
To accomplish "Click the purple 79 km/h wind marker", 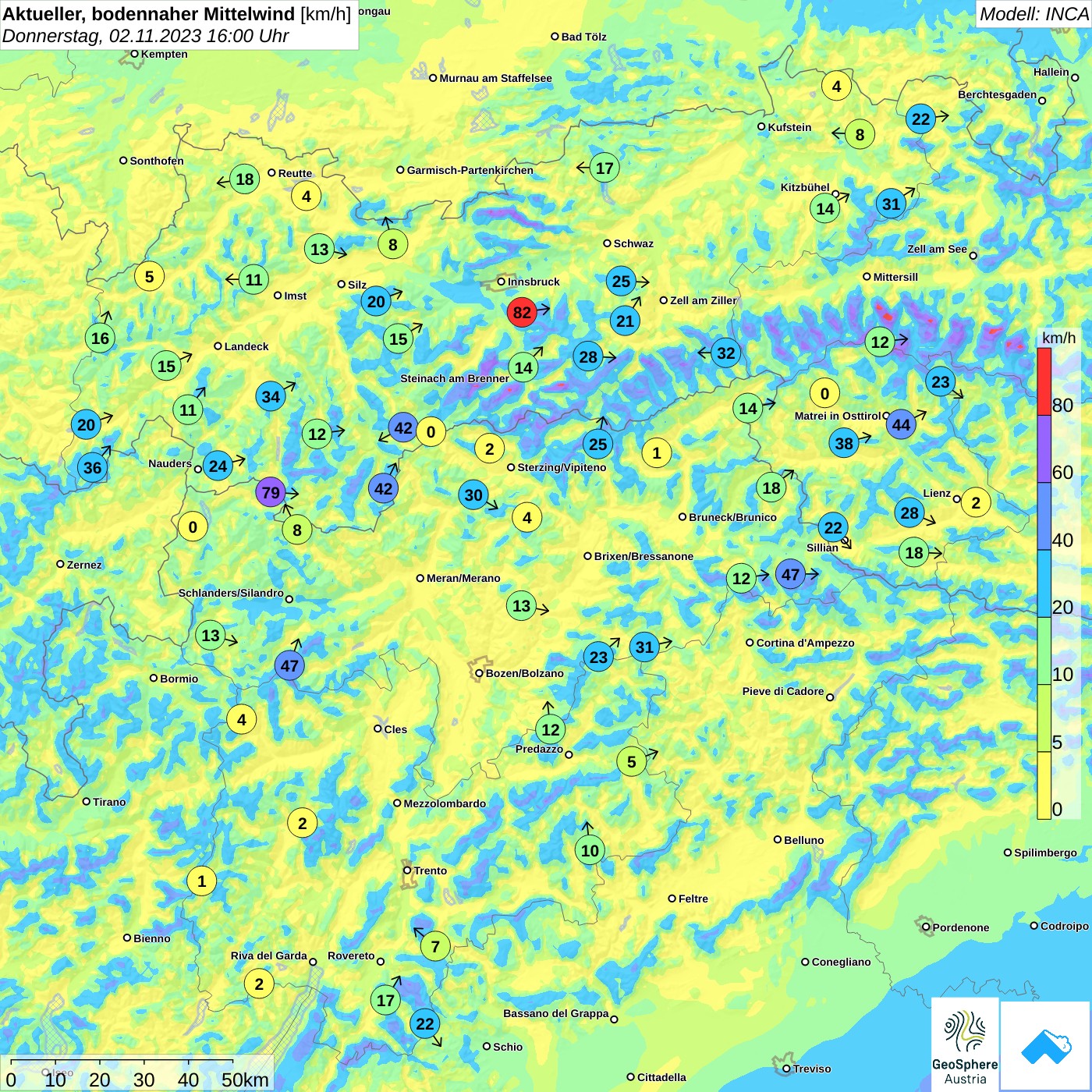I will tap(271, 493).
